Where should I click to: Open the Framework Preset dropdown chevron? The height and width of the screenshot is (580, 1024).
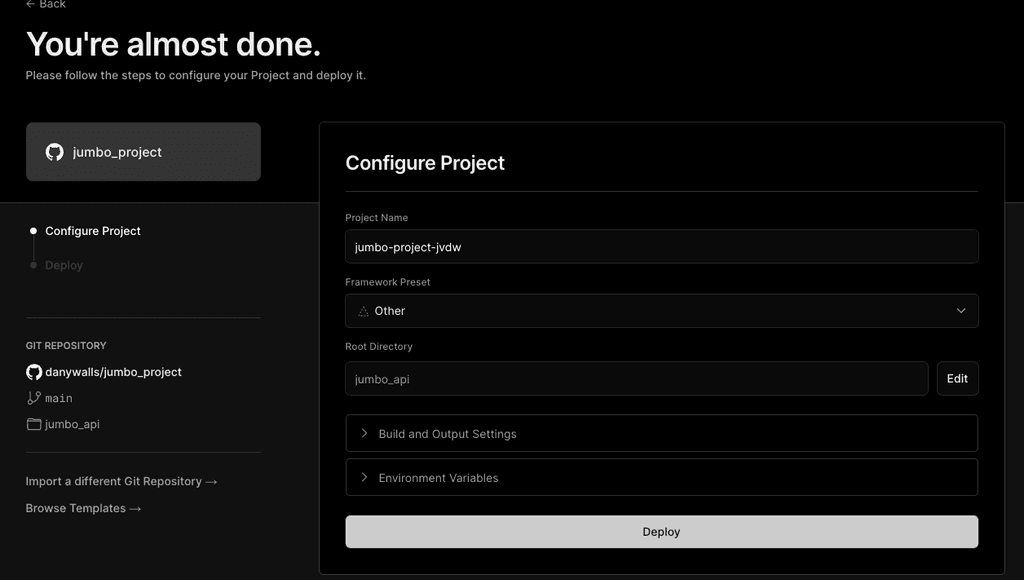tap(960, 311)
